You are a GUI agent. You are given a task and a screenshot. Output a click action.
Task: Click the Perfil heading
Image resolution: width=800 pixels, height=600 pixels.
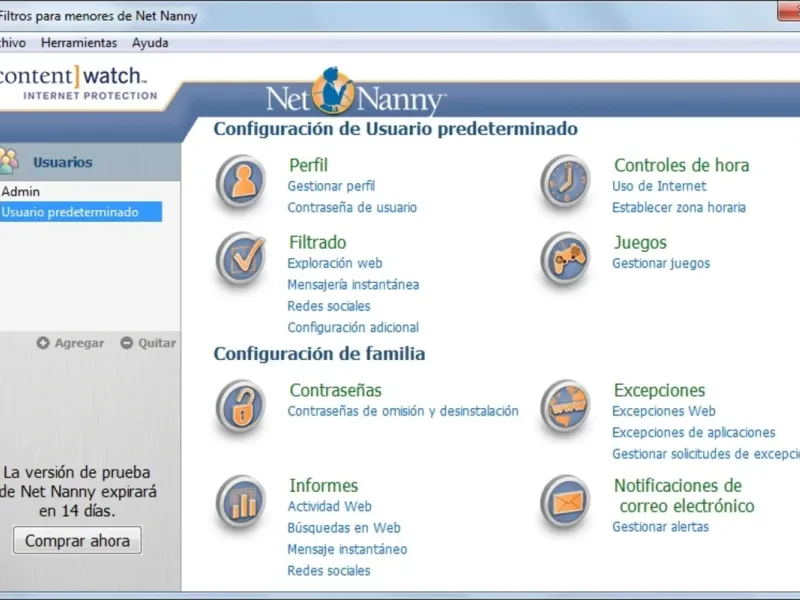coord(308,165)
